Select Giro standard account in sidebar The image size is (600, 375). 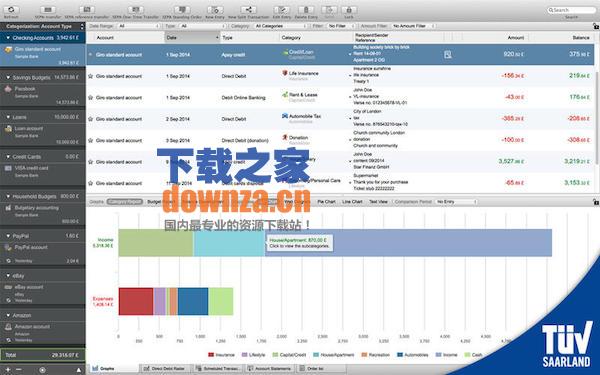tap(43, 55)
